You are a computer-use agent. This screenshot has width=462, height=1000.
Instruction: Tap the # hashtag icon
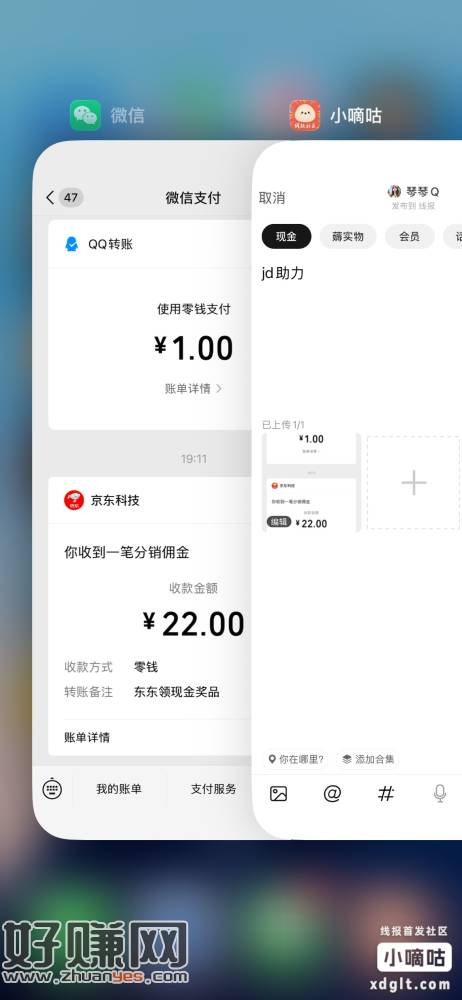coord(386,793)
